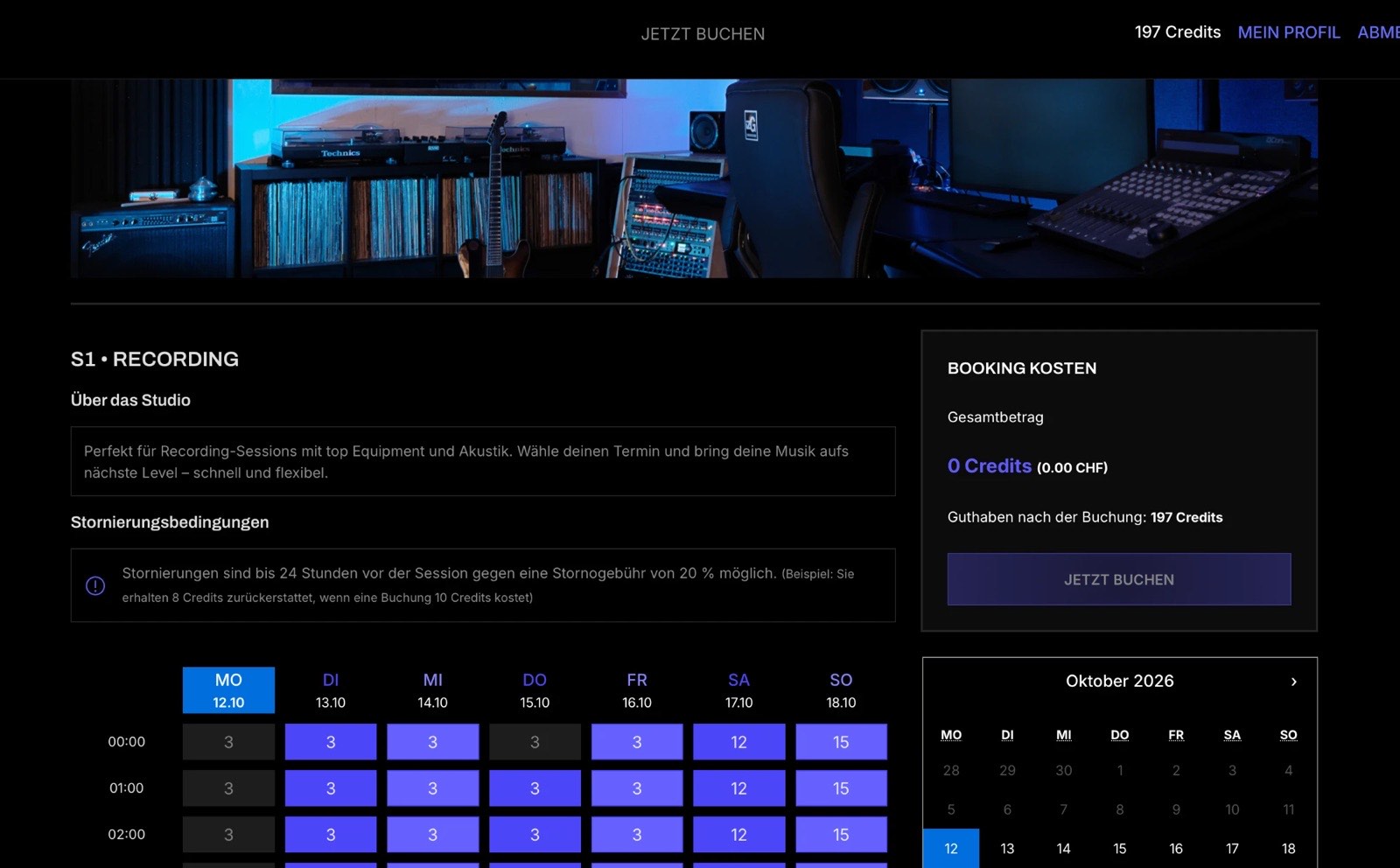Select the DO 15.10 day tab

click(x=535, y=690)
